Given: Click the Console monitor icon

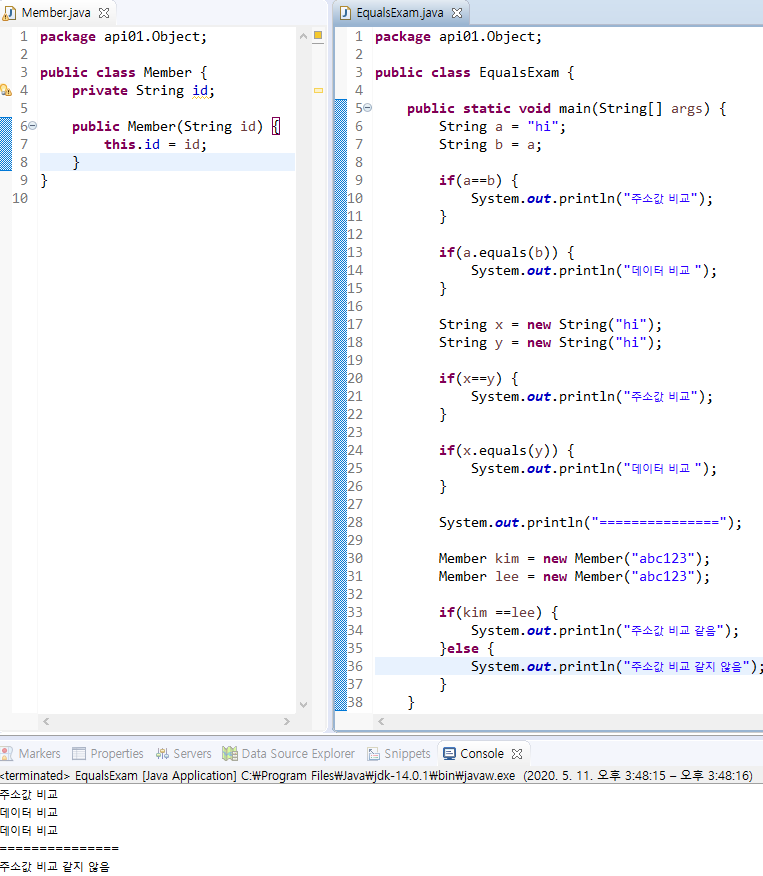Looking at the screenshot, I should tap(449, 754).
